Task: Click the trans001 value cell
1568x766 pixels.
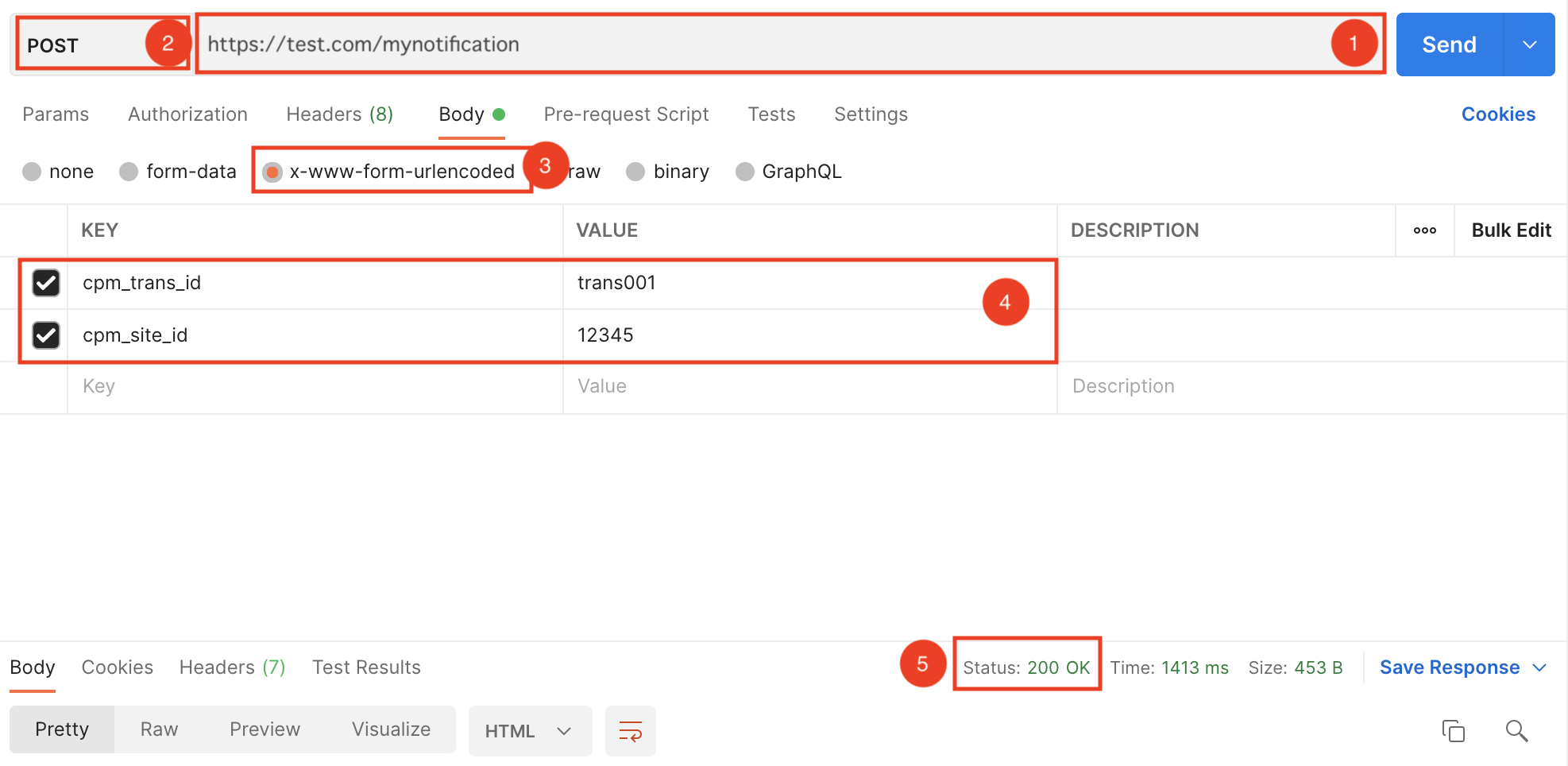Action: pos(809,283)
